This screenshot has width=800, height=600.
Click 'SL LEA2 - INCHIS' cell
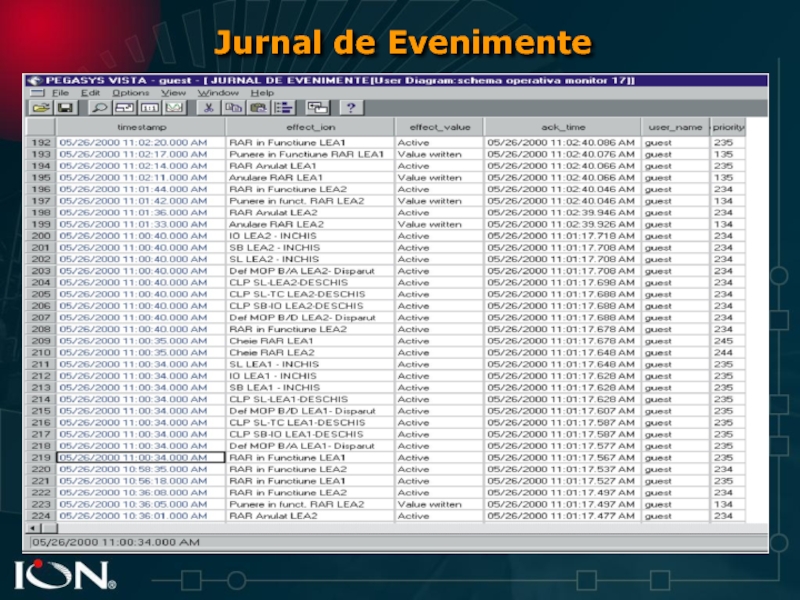coord(310,259)
